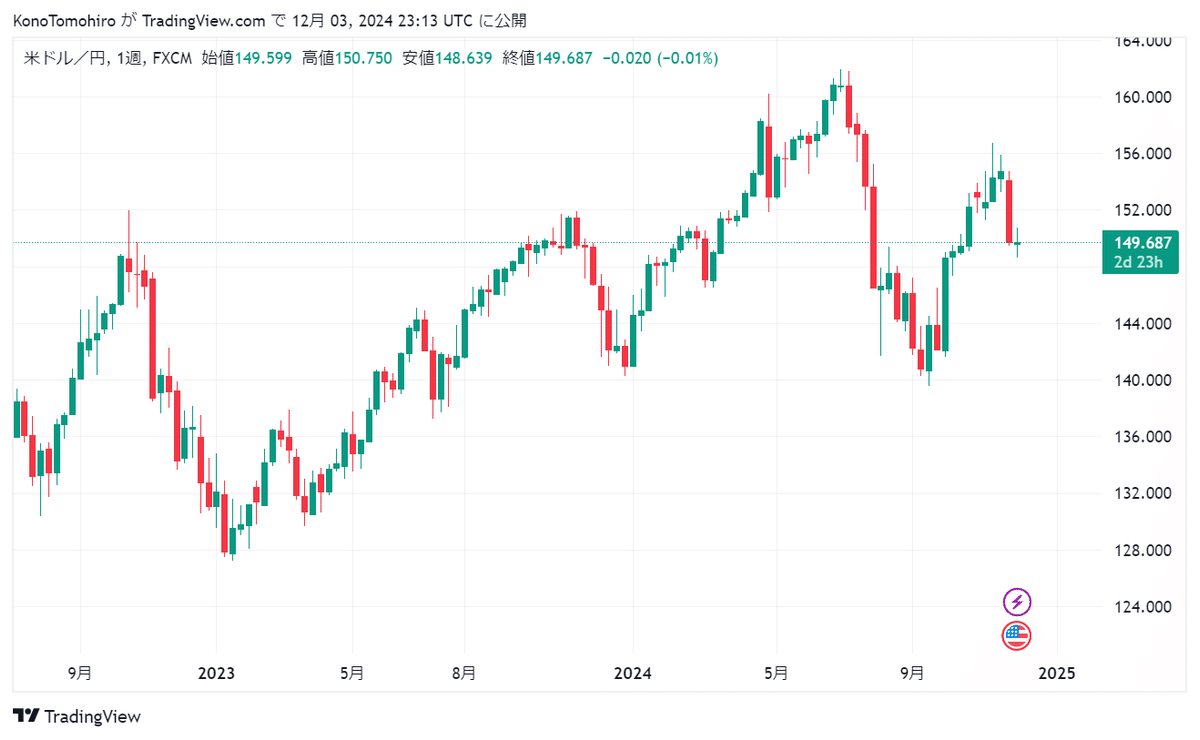
Task: Click the 144.000 price axis label
Action: click(x=1144, y=324)
